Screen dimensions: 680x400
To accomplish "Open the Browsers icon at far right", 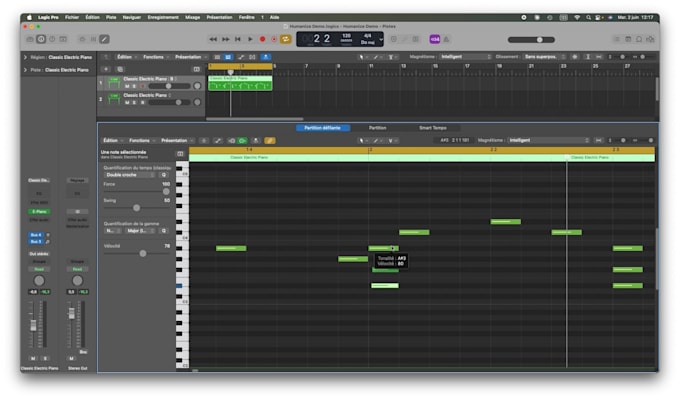I will pyautogui.click(x=651, y=39).
